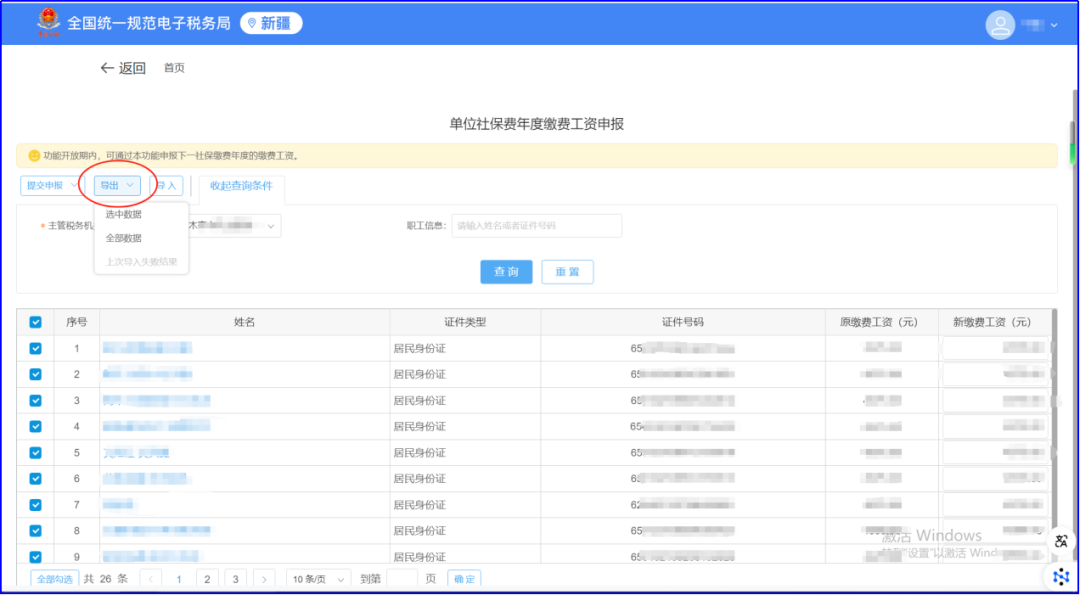Screen dimensions: 1080x595
Task: Click the translate floating icon
Action: click(1061, 541)
